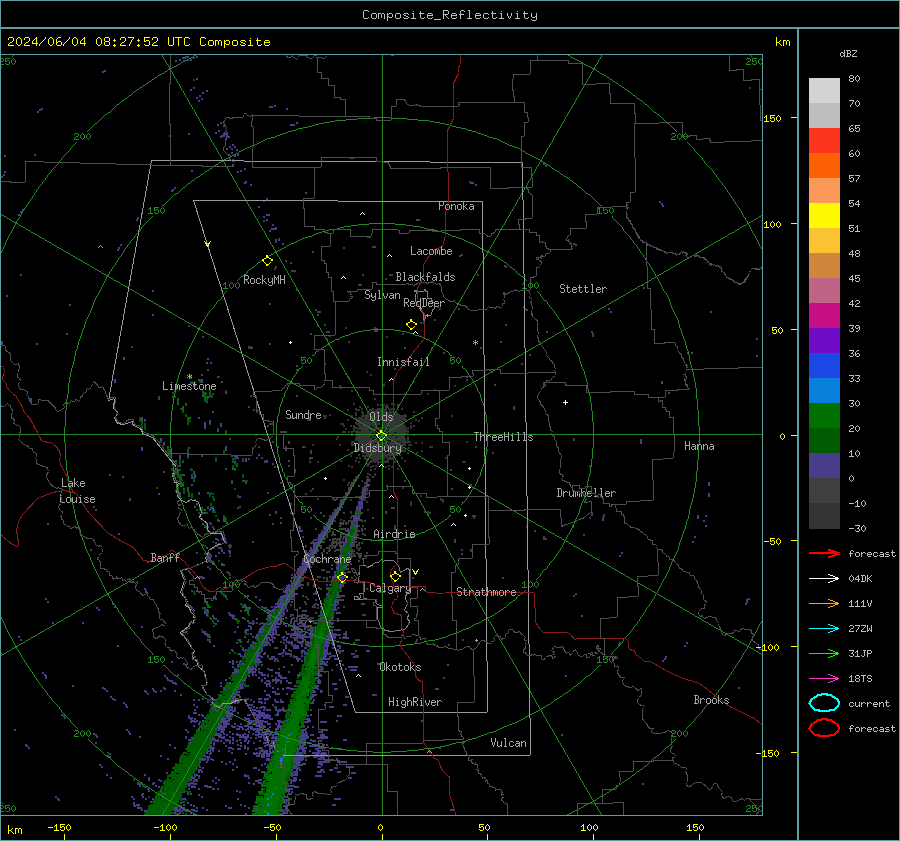This screenshot has height=841, width=900.
Task: Click the Banff label
Action: click(165, 557)
